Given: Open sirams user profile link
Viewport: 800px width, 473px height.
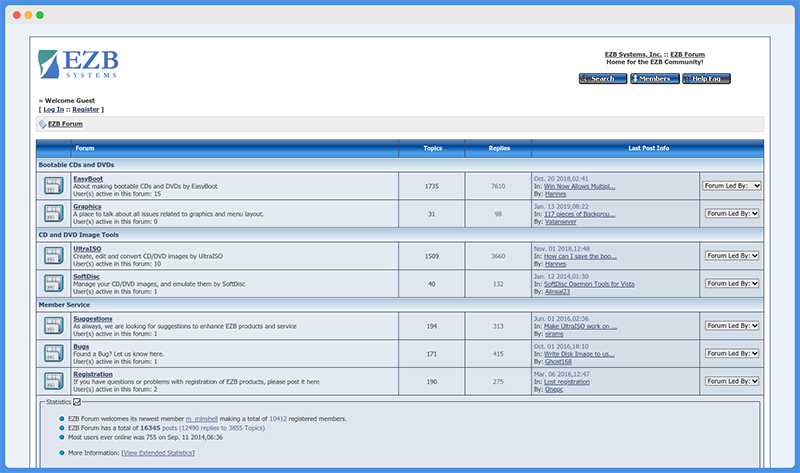Looking at the screenshot, I should (554, 334).
